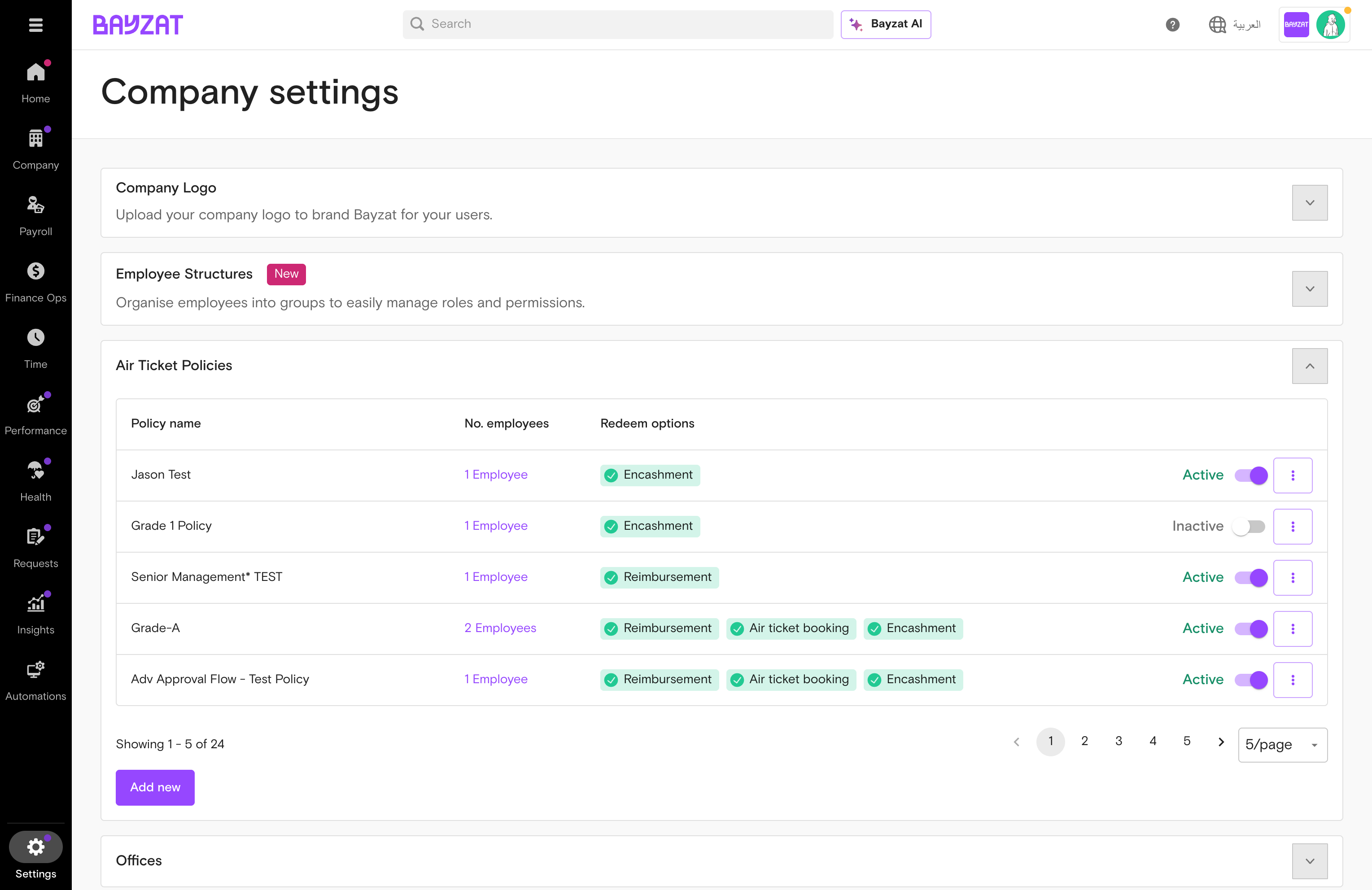Open the 5/page rows dropdown

[x=1282, y=745]
